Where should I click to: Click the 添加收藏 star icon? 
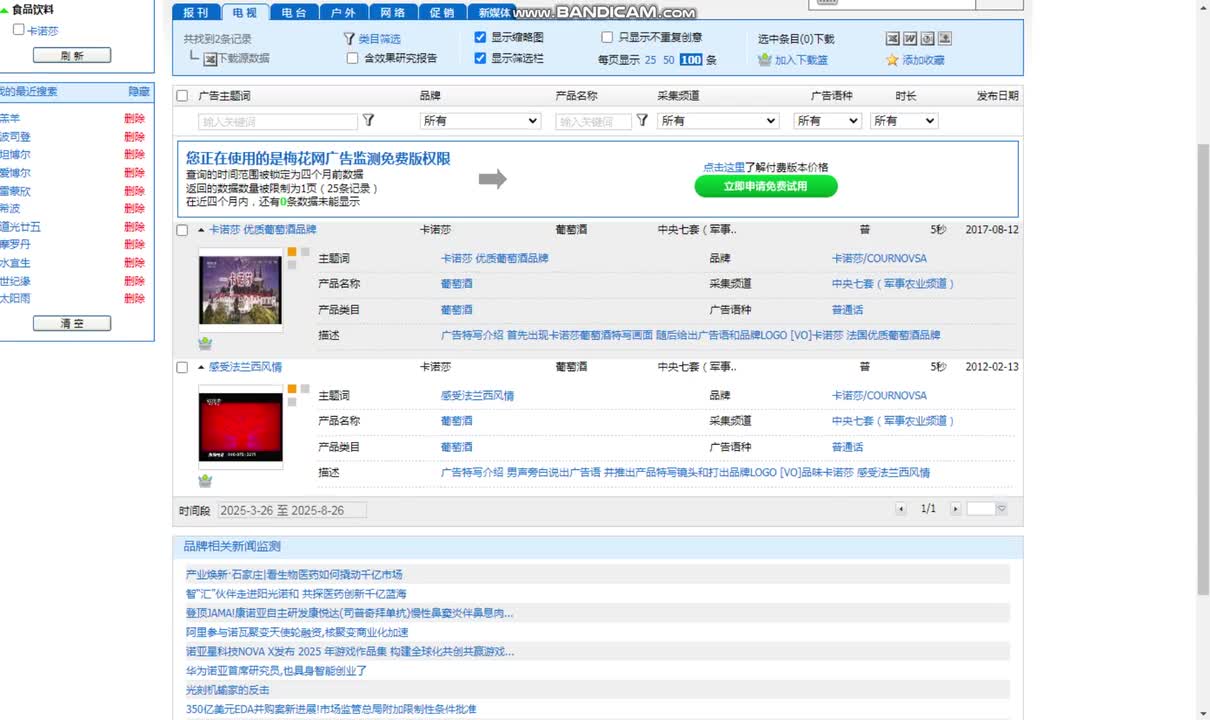point(892,60)
